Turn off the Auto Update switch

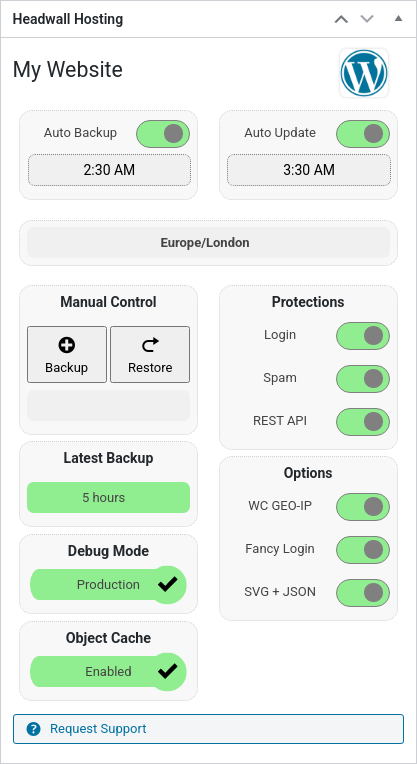tap(363, 134)
